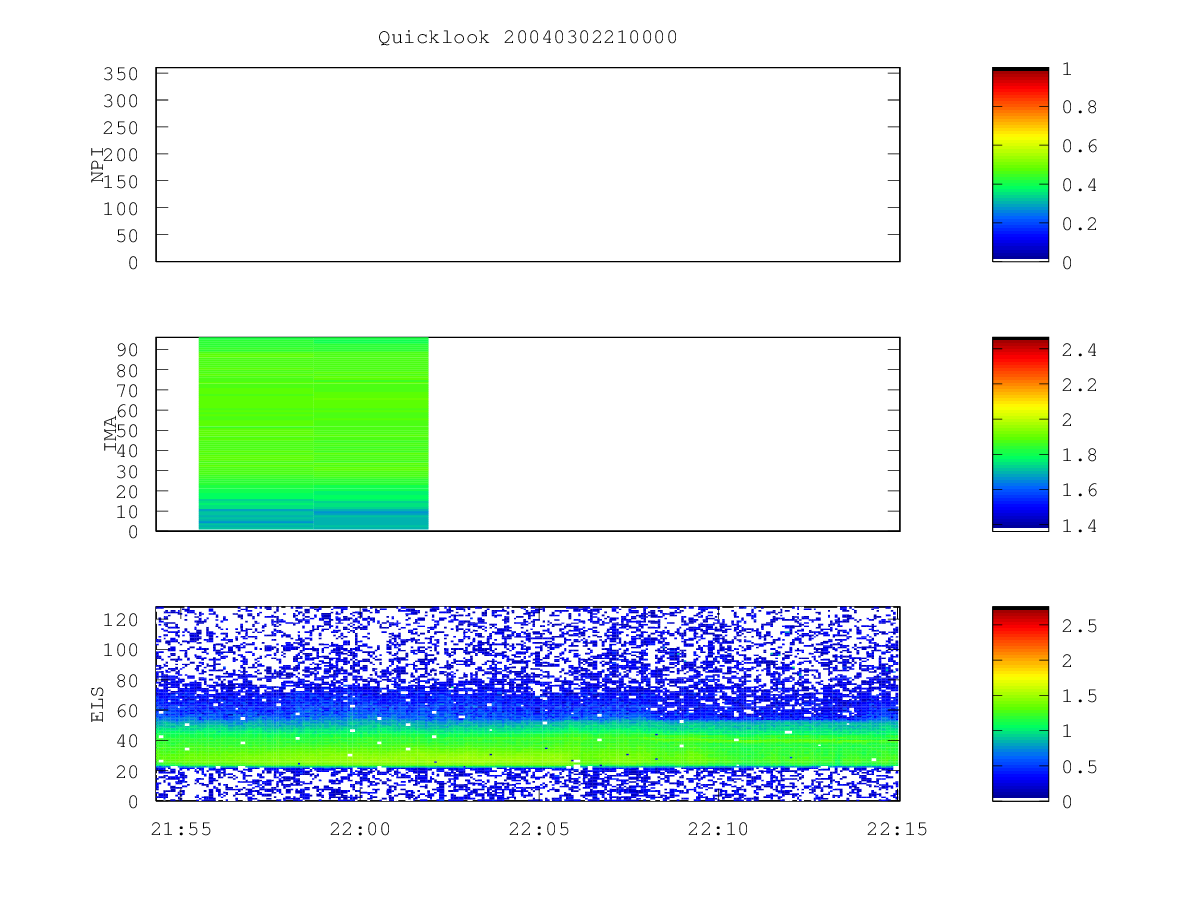Click the 22:10 time tick label
The image size is (1200, 900).
pyautogui.click(x=720, y=829)
